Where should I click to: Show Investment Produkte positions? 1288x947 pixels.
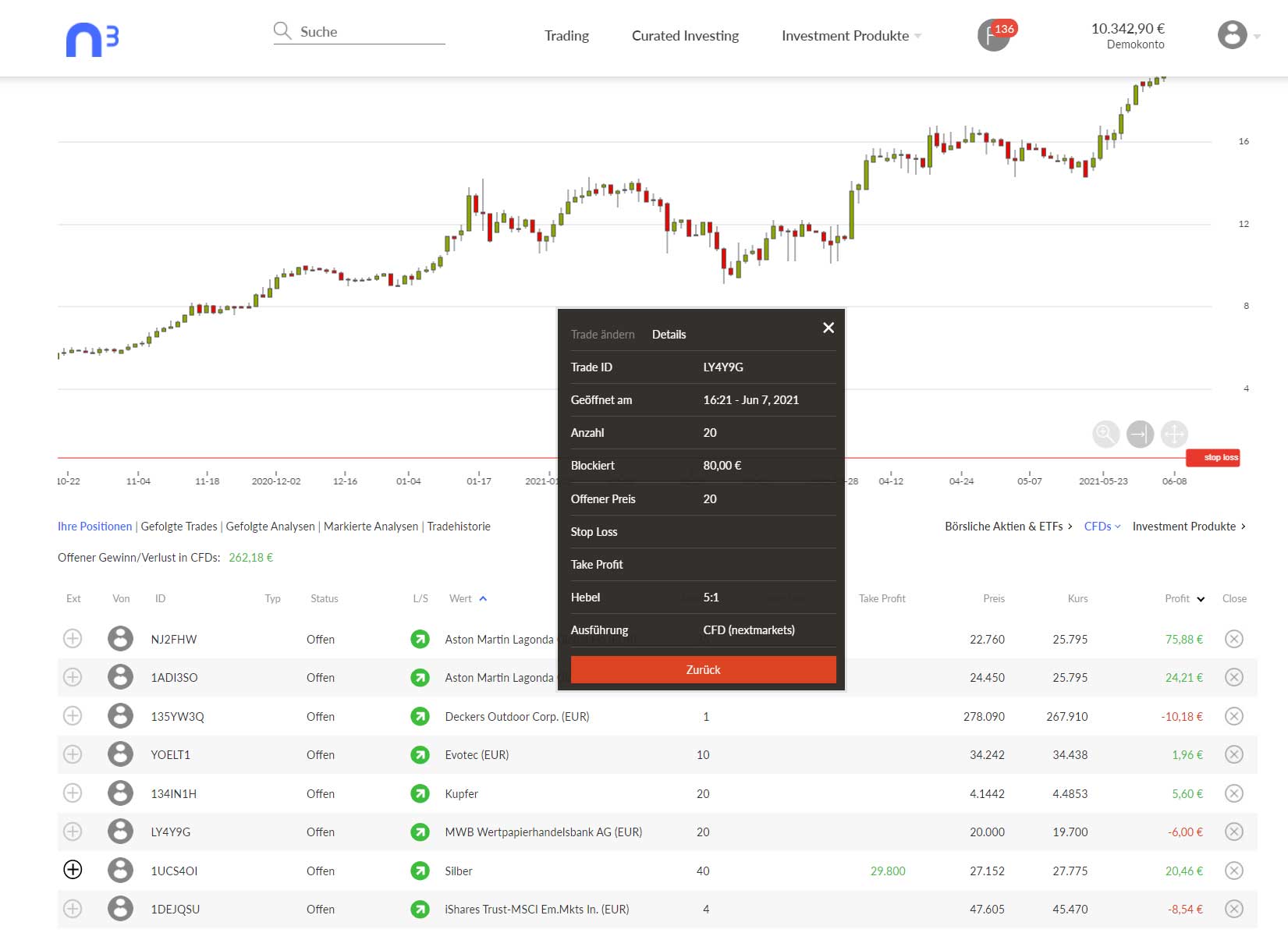(x=1189, y=527)
